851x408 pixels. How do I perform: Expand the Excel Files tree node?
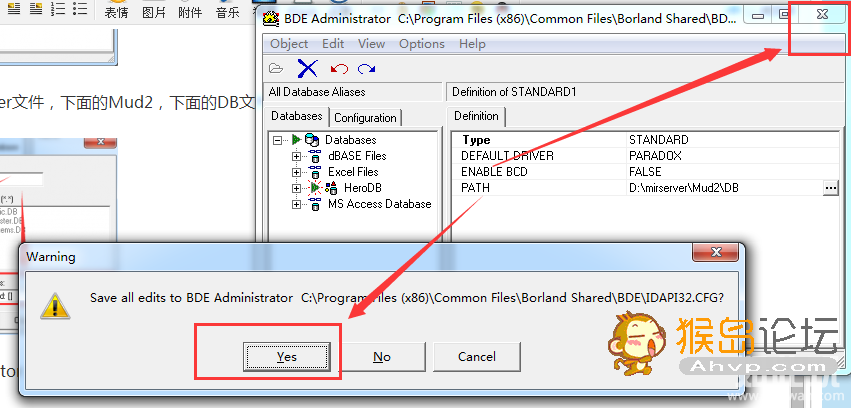[296, 173]
